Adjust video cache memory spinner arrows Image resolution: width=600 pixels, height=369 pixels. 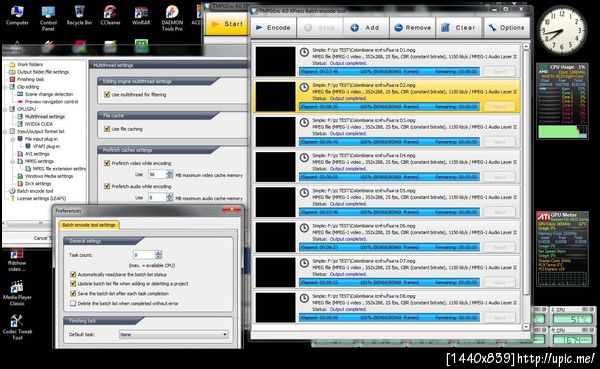pos(170,175)
